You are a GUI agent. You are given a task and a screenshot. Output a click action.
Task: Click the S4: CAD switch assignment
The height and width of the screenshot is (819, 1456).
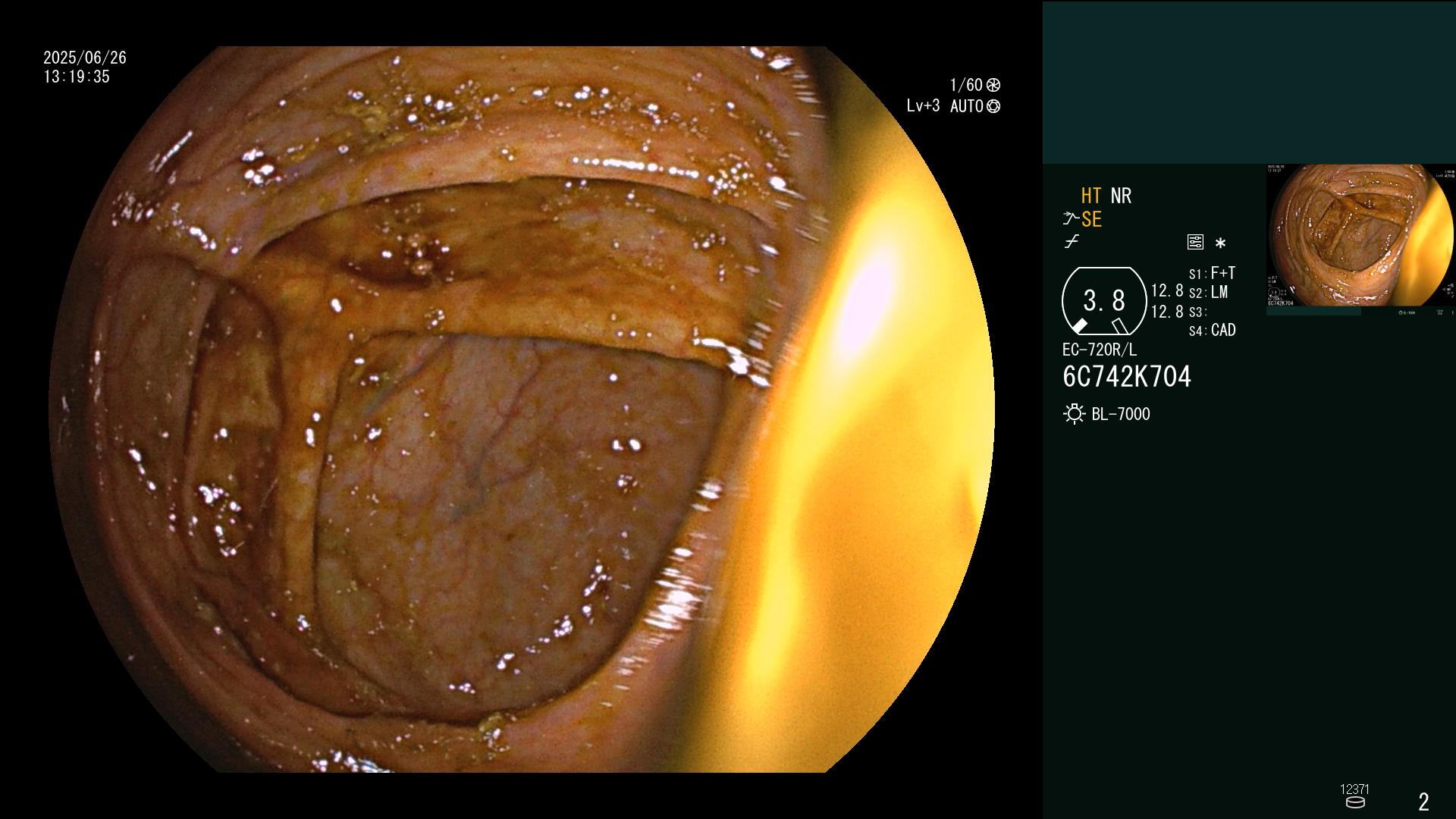(x=1212, y=330)
